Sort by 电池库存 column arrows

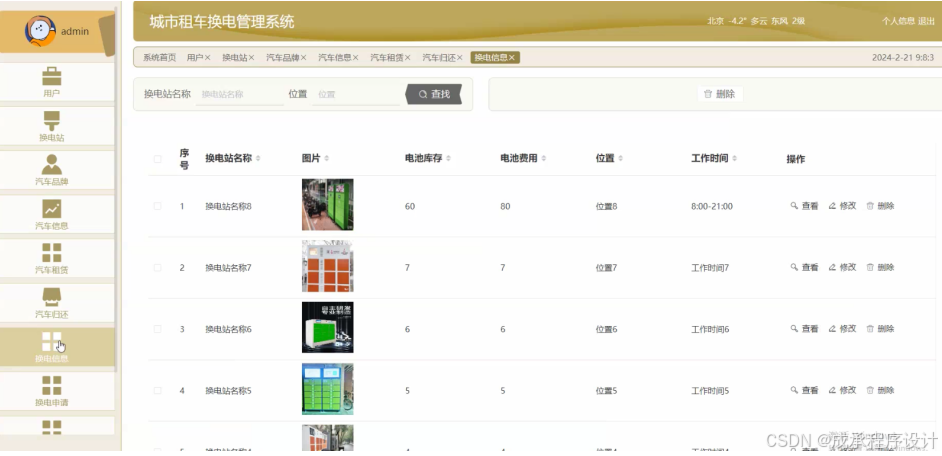449,159
